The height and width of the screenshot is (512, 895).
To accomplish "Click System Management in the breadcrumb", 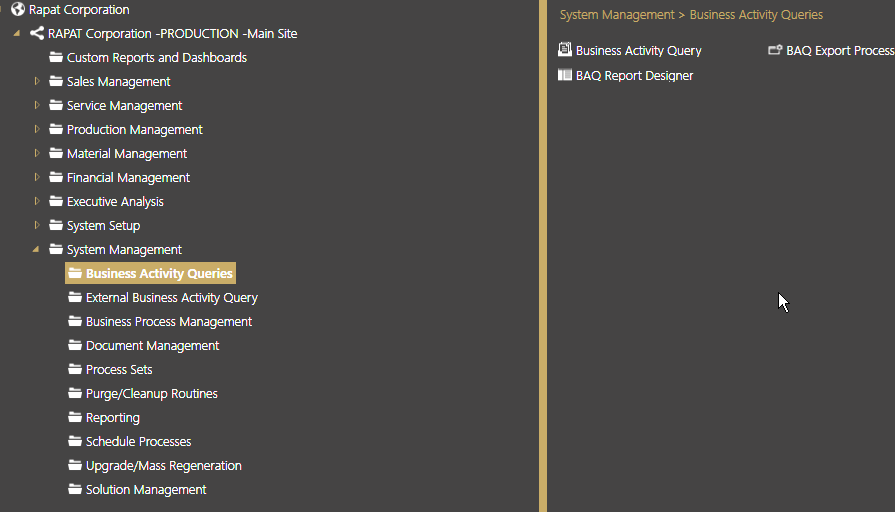I will pyautogui.click(x=616, y=15).
